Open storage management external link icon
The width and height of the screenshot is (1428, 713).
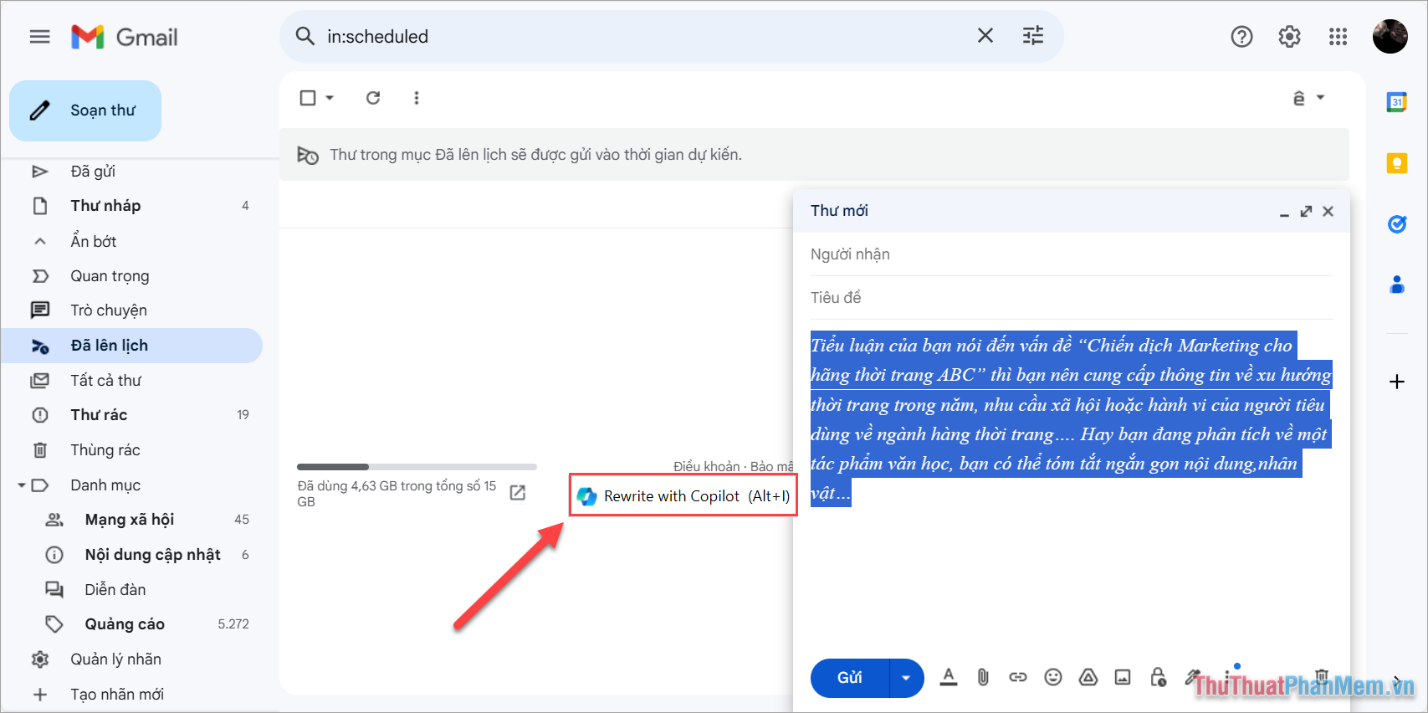[518, 492]
